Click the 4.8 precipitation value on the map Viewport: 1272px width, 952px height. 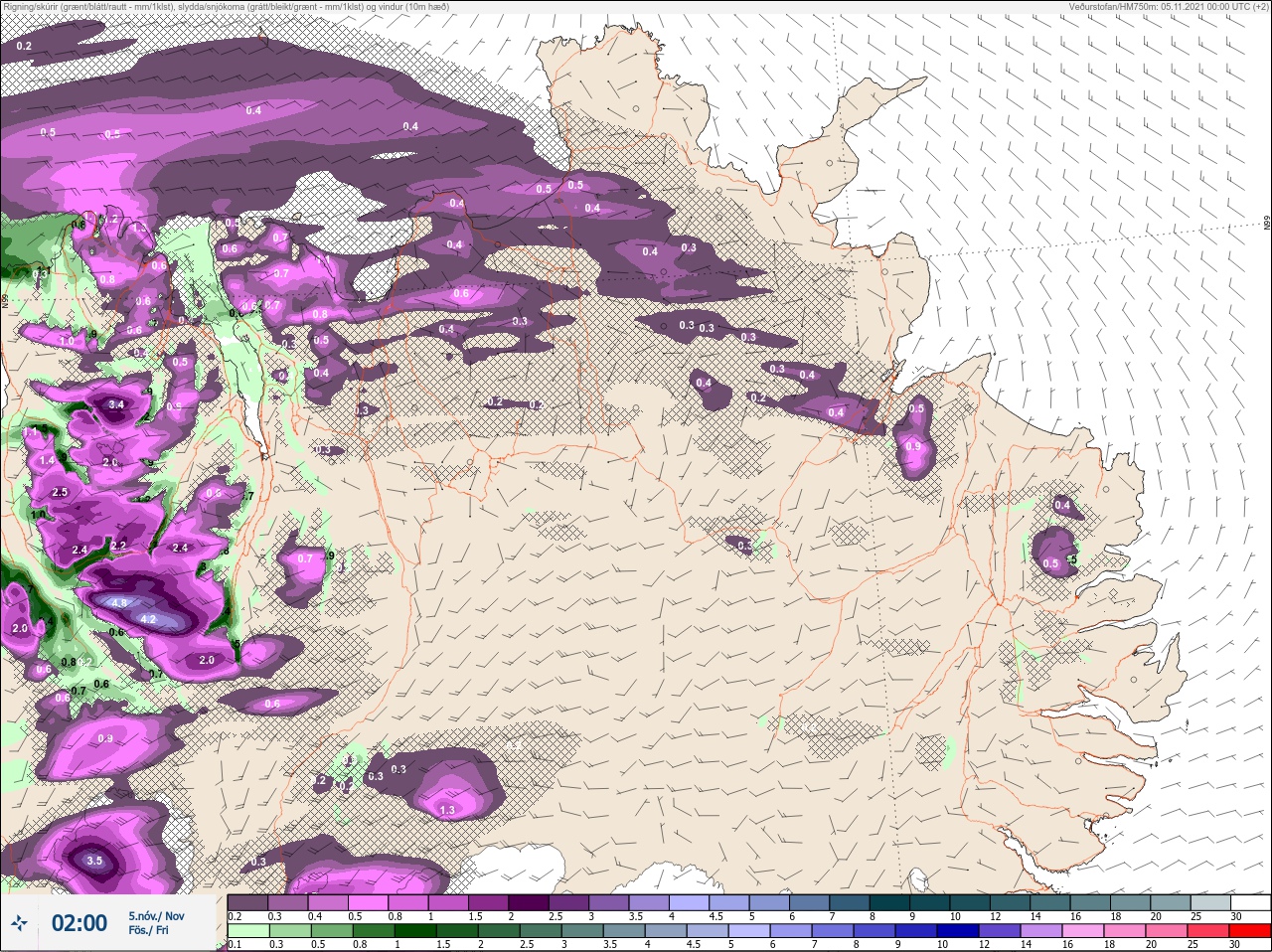[119, 603]
